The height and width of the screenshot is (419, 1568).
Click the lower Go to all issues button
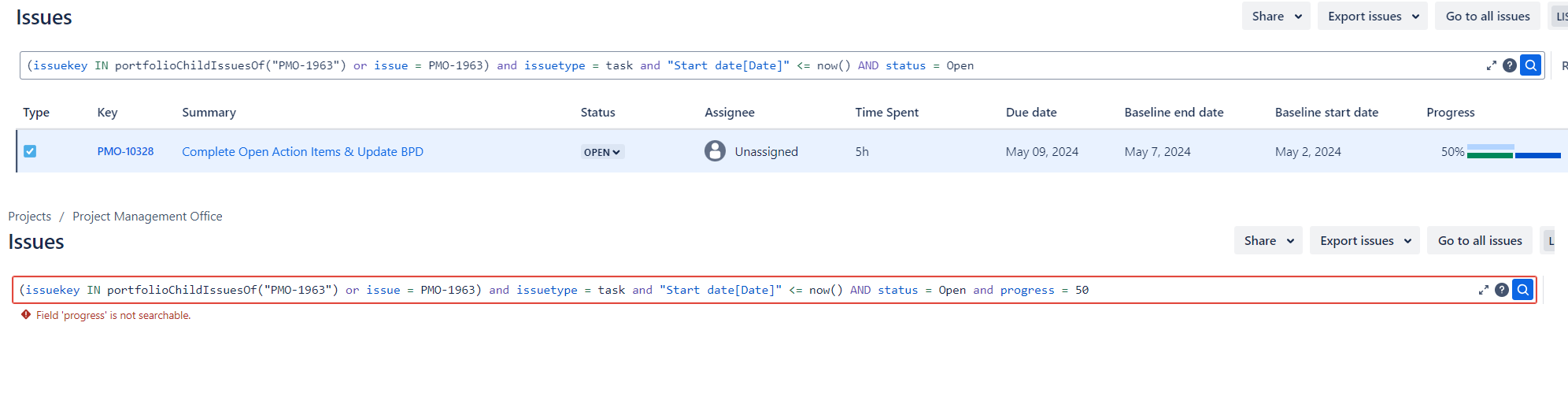coord(1480,240)
